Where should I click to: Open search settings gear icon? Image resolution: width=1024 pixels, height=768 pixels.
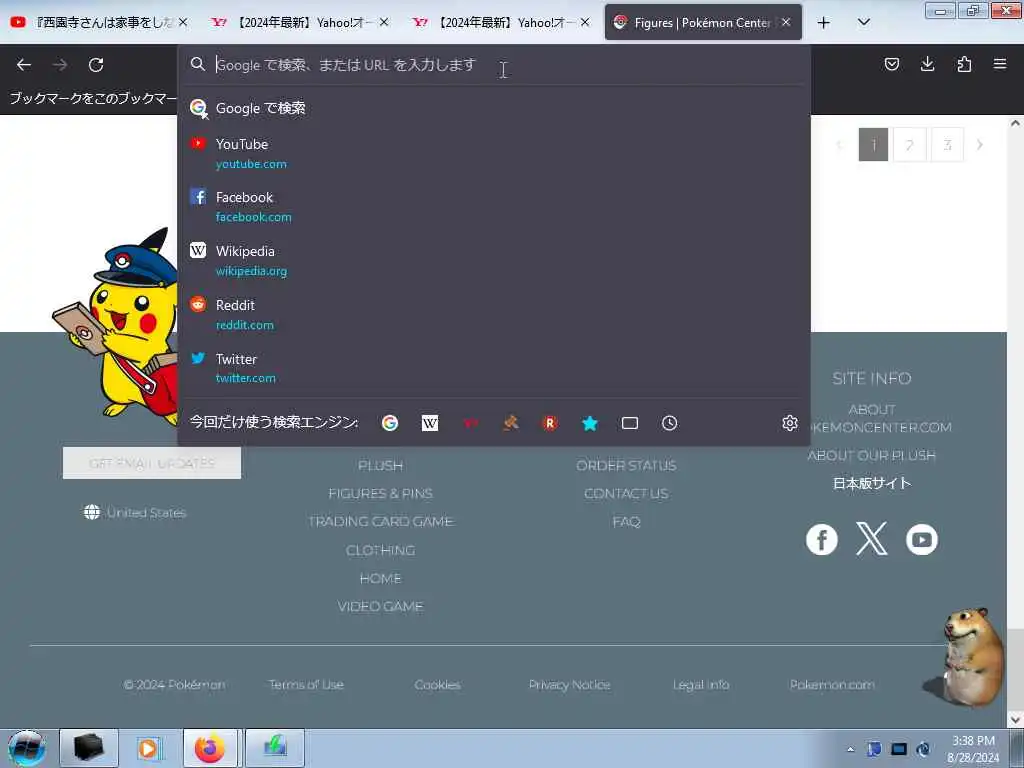coord(790,423)
